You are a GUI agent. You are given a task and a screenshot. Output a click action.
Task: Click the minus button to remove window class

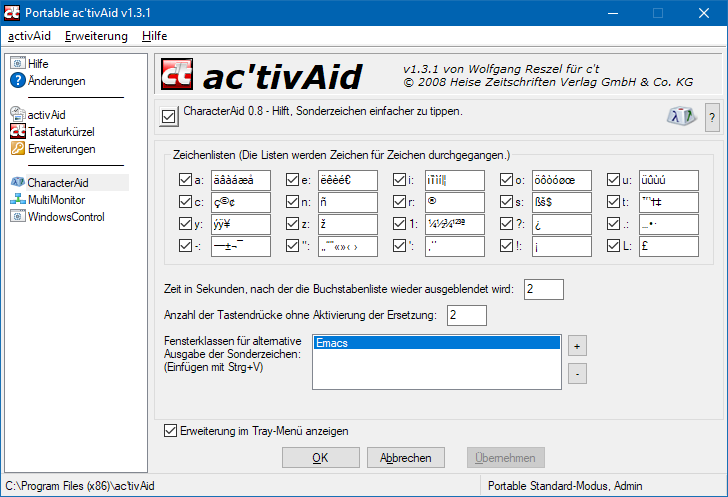(577, 374)
